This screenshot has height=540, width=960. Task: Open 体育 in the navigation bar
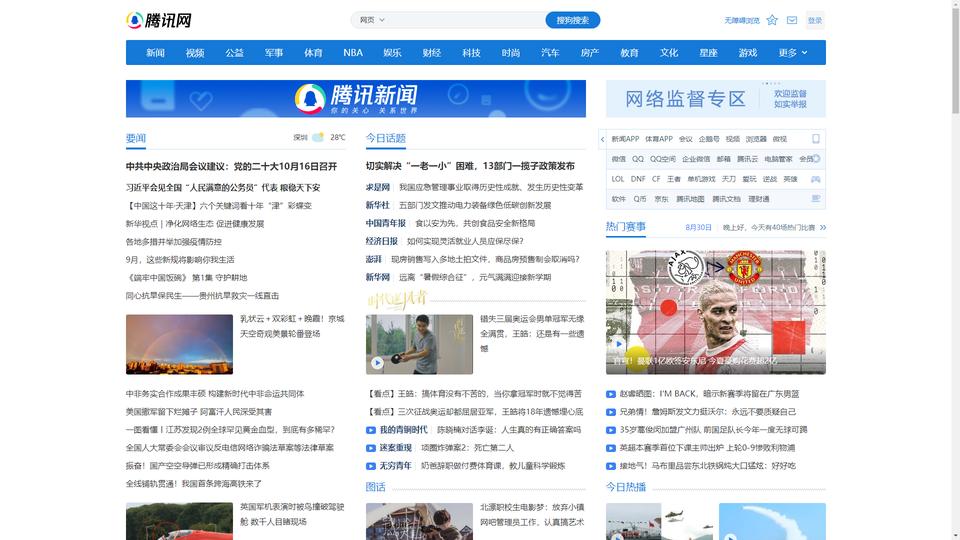pyautogui.click(x=313, y=53)
